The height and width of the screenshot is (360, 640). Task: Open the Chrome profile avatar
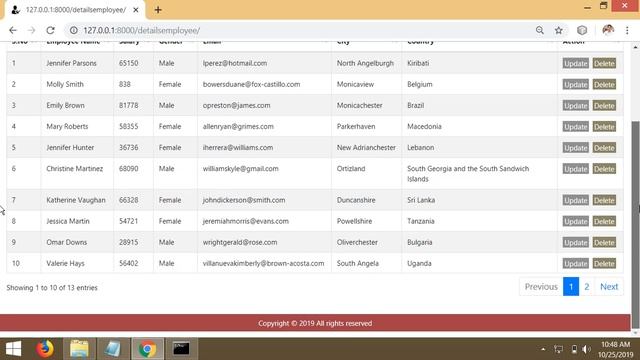click(x=608, y=30)
